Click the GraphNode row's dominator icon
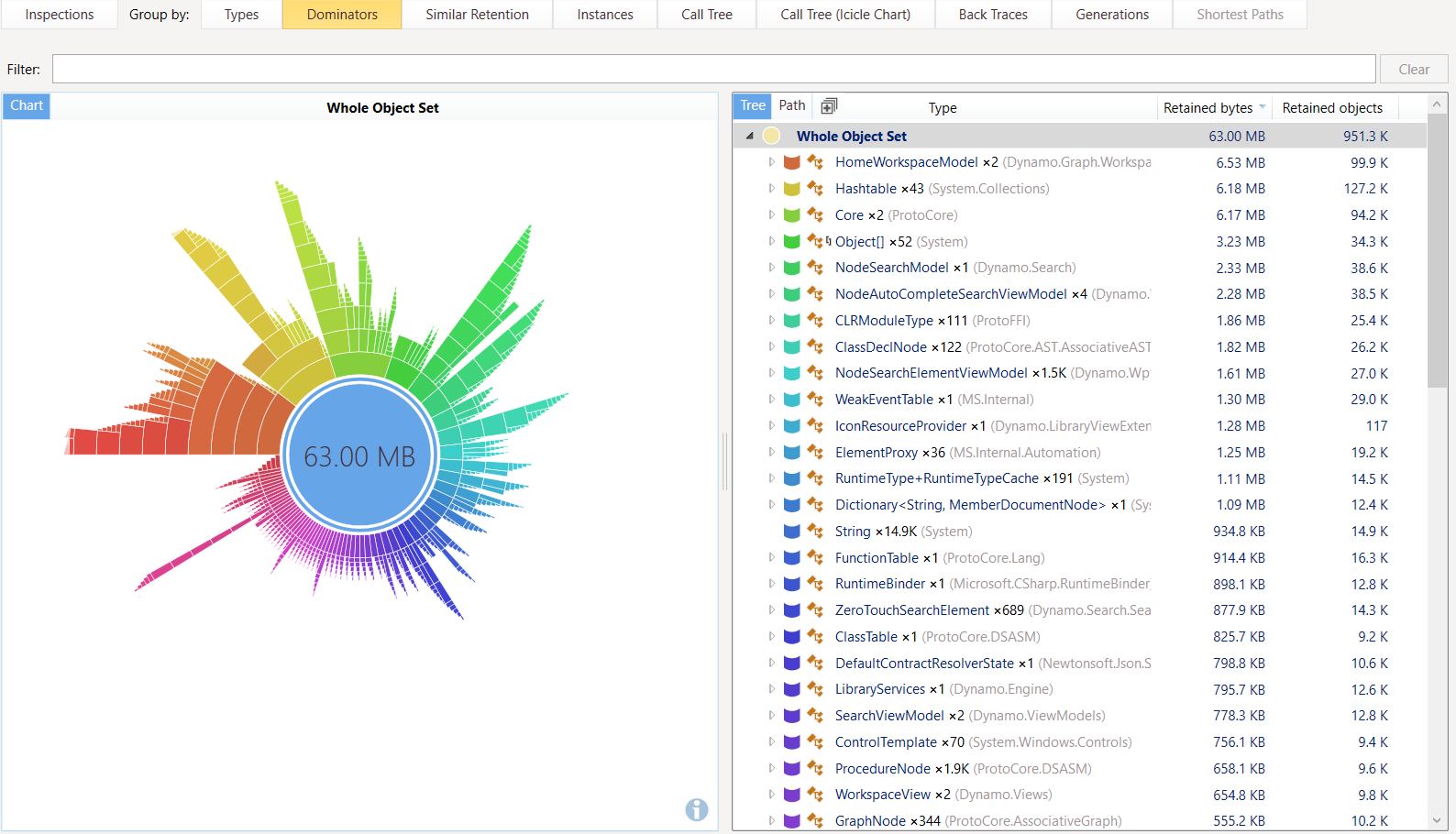This screenshot has width=1456, height=834. pos(815,821)
